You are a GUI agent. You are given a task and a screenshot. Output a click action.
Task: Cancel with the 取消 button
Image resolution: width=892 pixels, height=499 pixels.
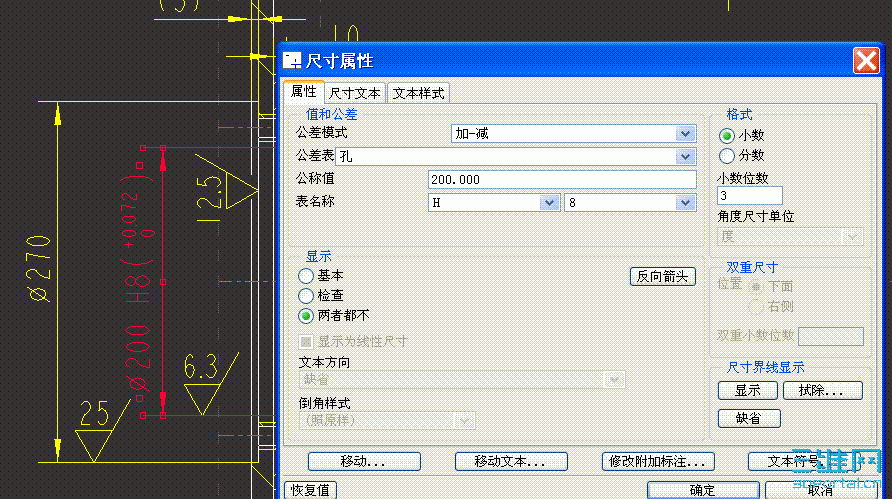pyautogui.click(x=820, y=490)
